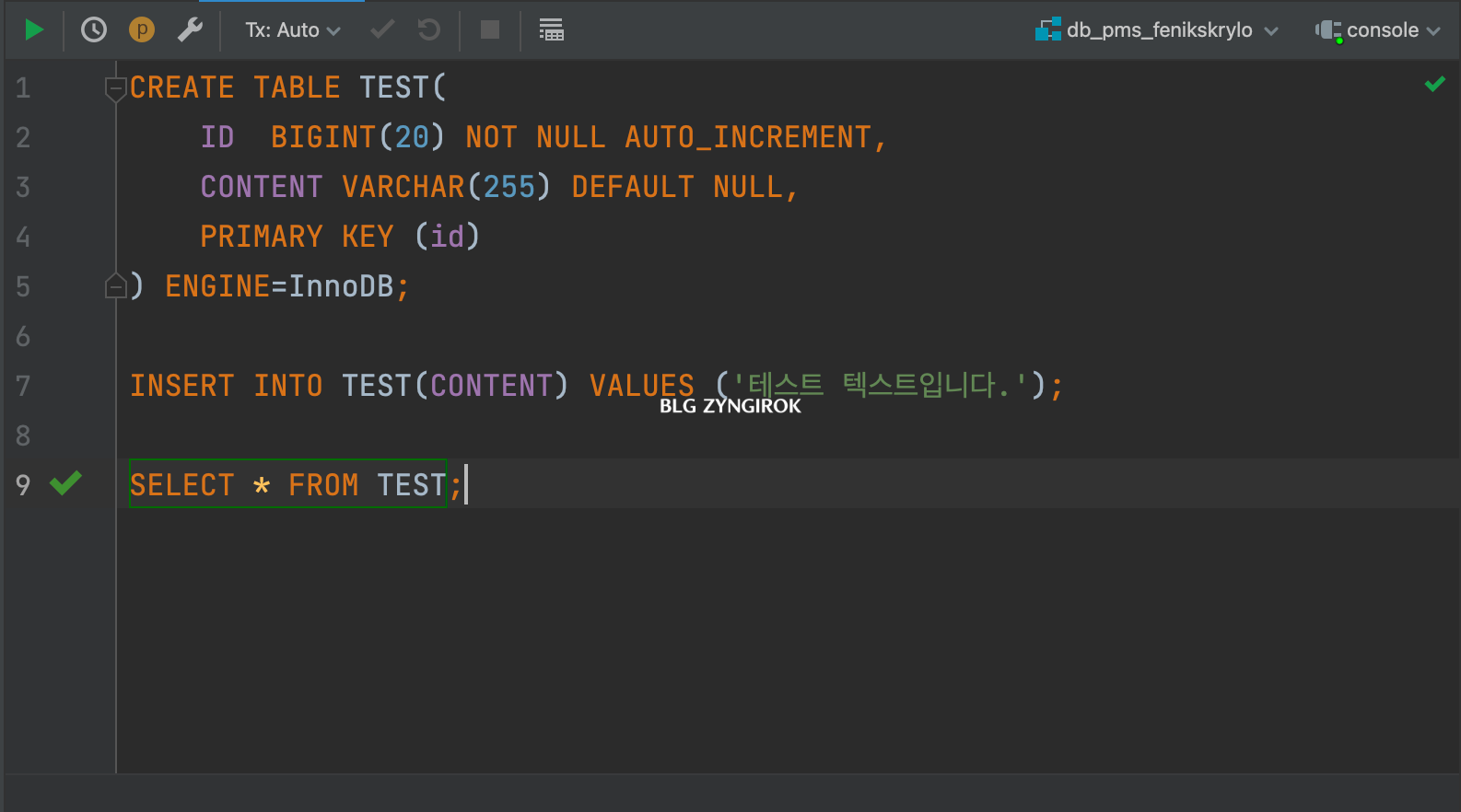Click line number 7 in the gutter
Screen dimensions: 1461x812
pyautogui.click(x=24, y=386)
